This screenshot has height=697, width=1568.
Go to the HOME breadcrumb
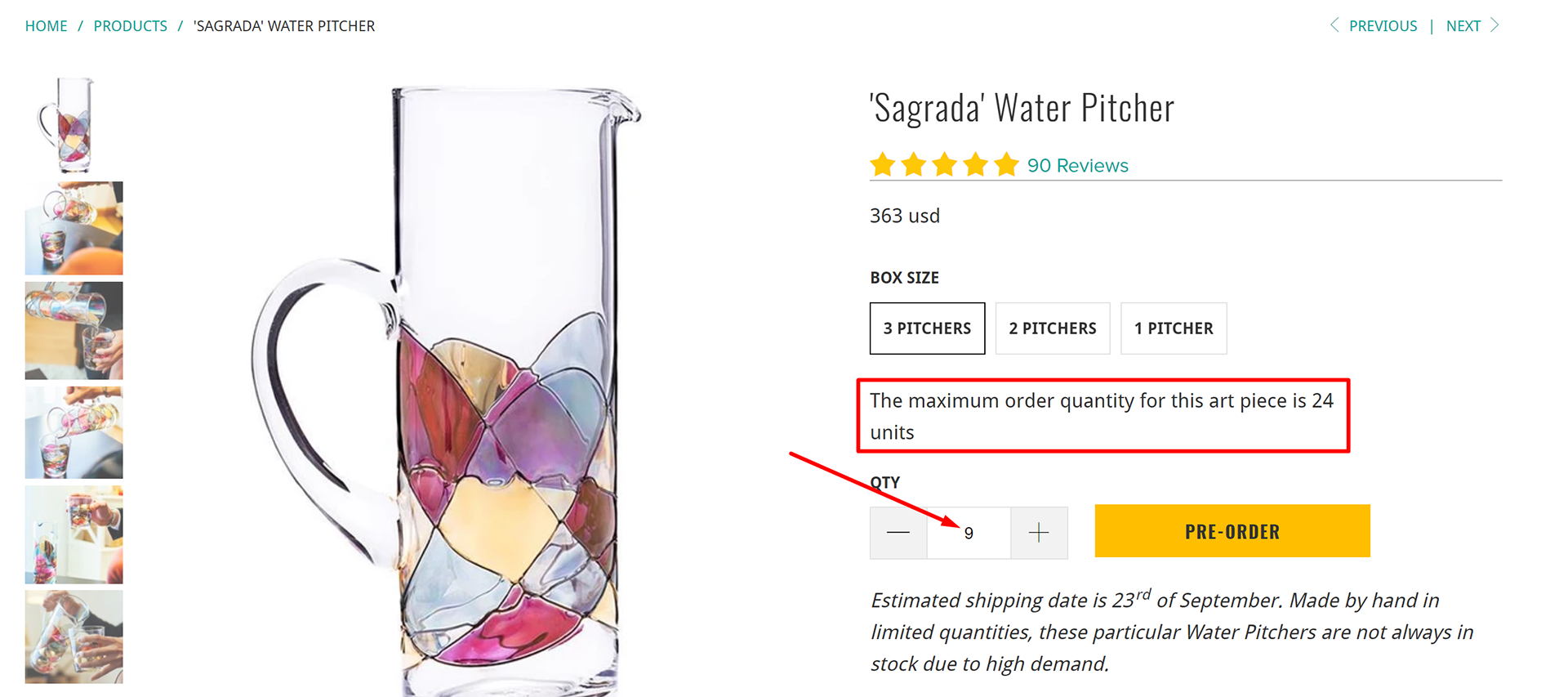click(x=47, y=26)
